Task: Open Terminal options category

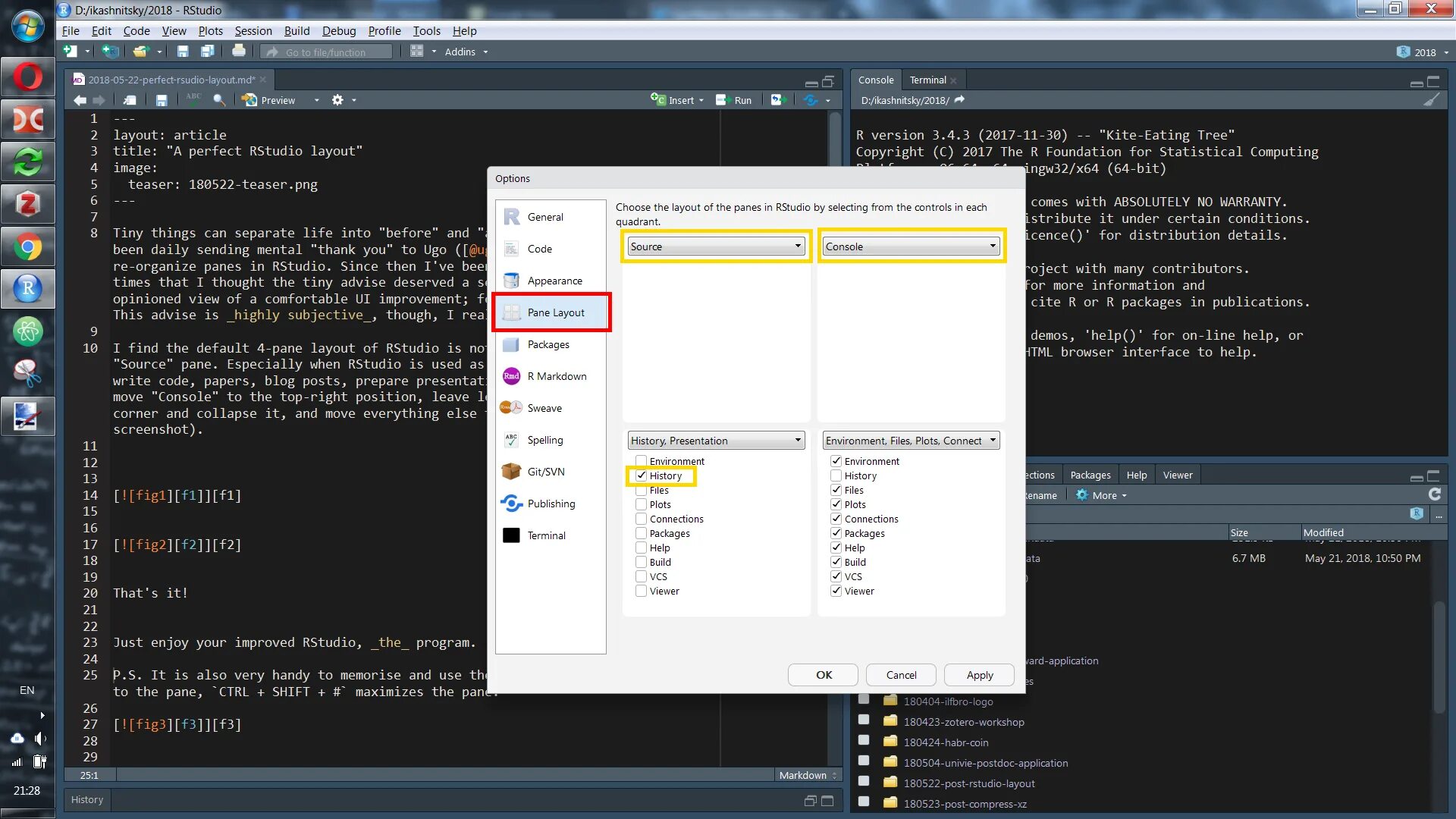Action: [551, 535]
